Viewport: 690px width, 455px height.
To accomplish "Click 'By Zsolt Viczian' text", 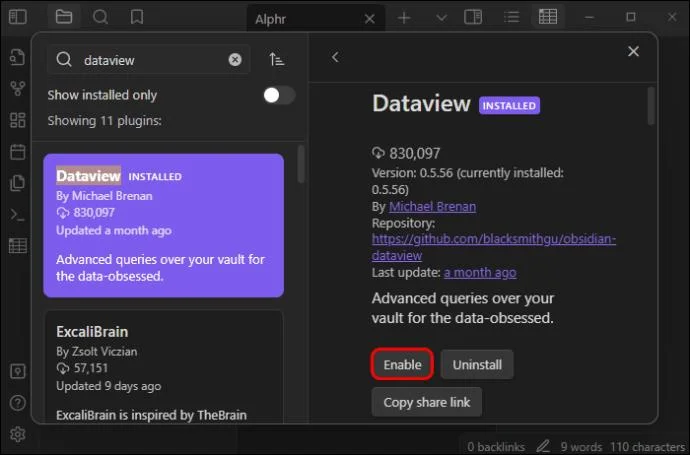I will (x=96, y=352).
